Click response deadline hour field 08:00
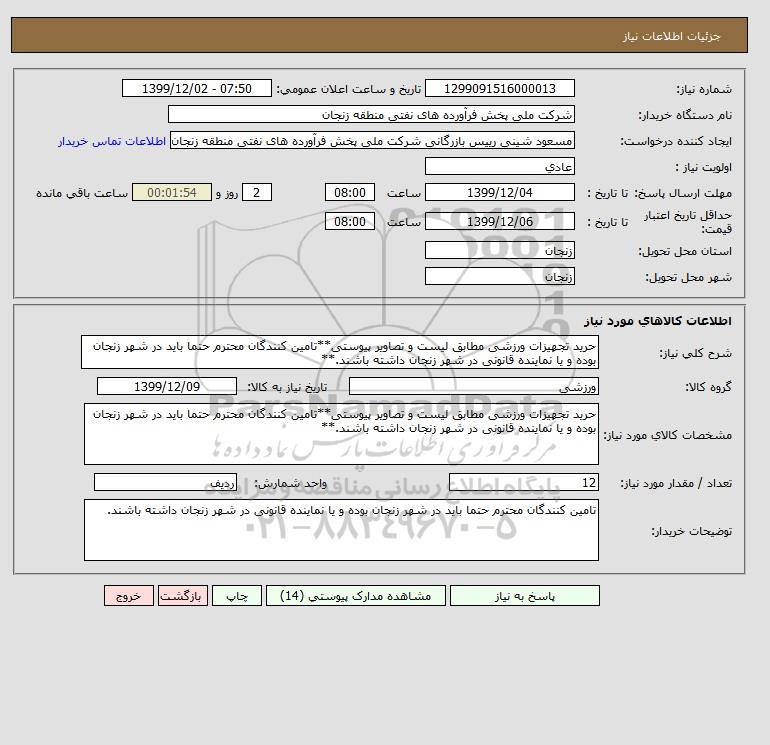770x745 pixels. click(350, 193)
